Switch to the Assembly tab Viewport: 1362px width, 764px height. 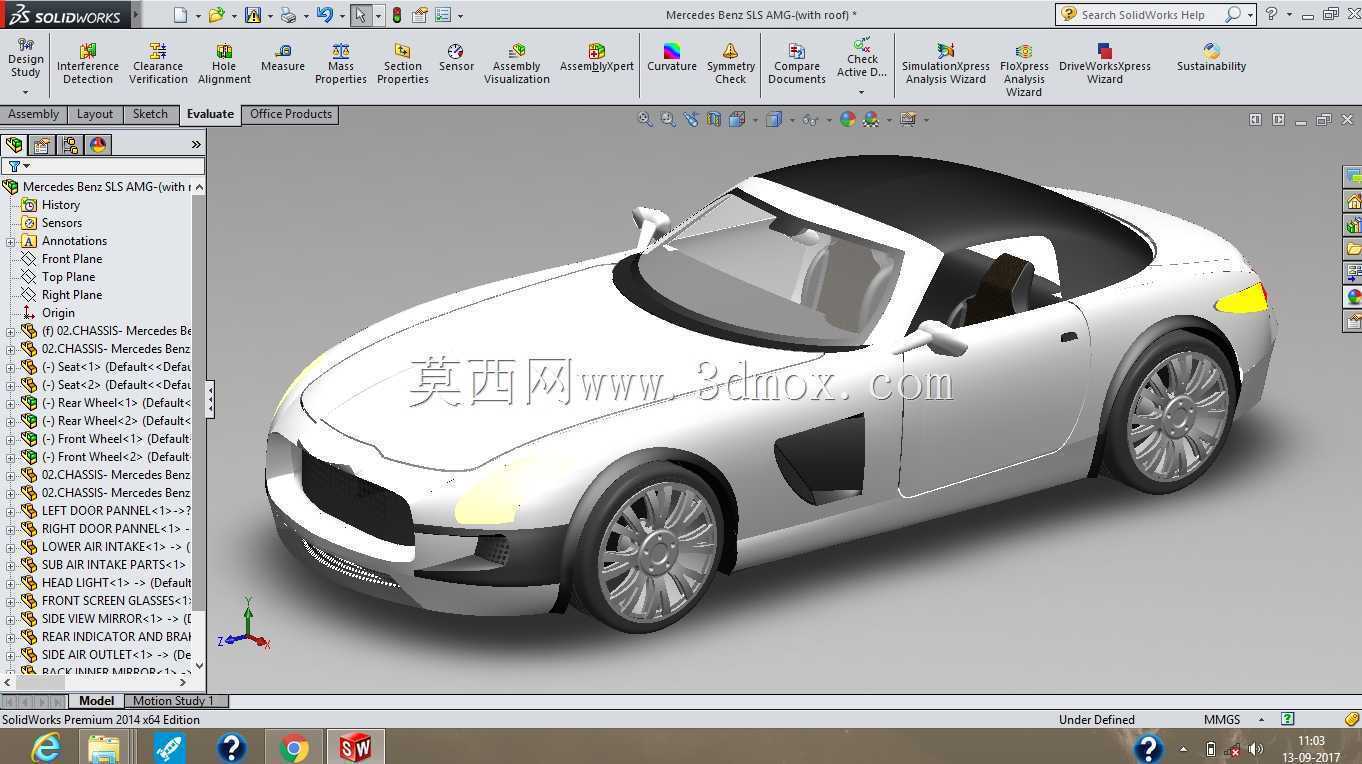(34, 114)
